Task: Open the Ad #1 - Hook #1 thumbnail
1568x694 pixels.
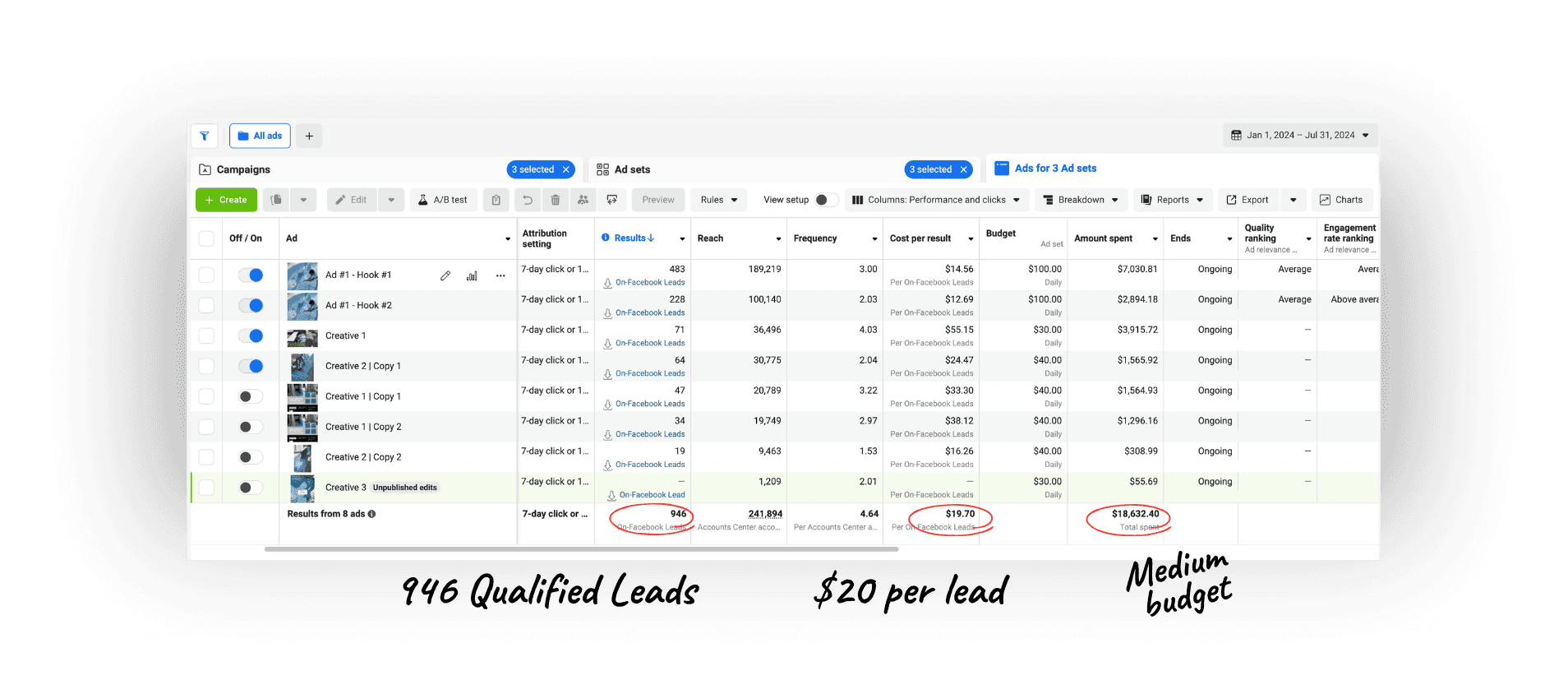Action: coord(302,275)
